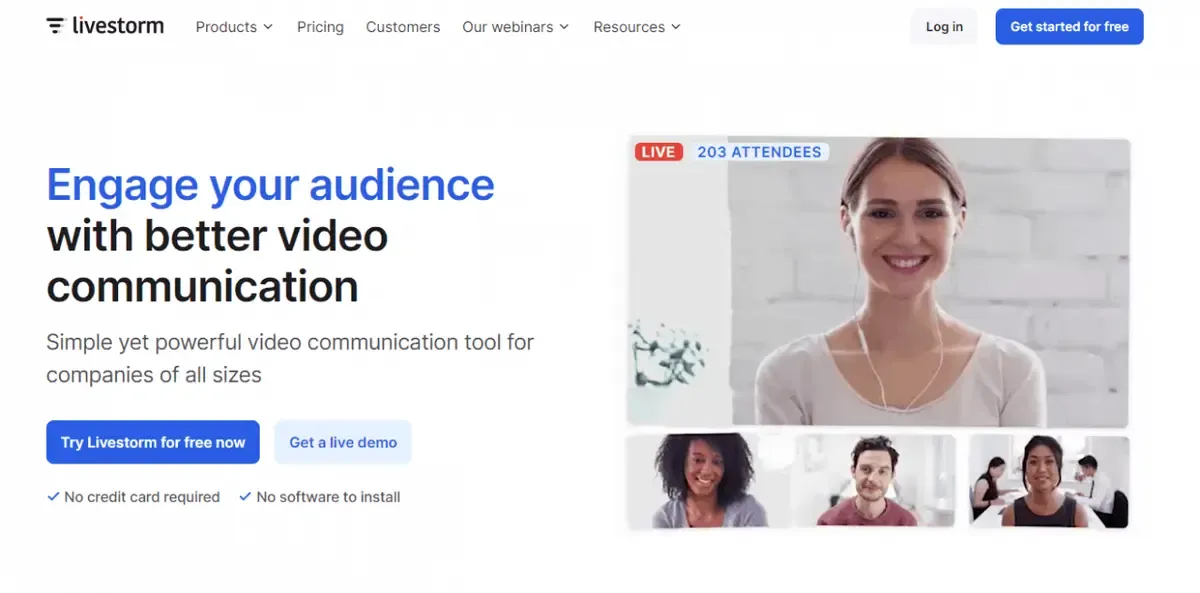Click the No credit card required checkmark
This screenshot has height=593, width=1200.
pyautogui.click(x=53, y=496)
